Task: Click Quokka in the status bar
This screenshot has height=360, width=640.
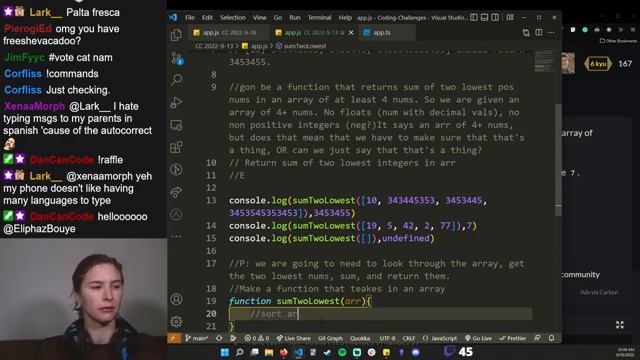Action: tap(360, 338)
